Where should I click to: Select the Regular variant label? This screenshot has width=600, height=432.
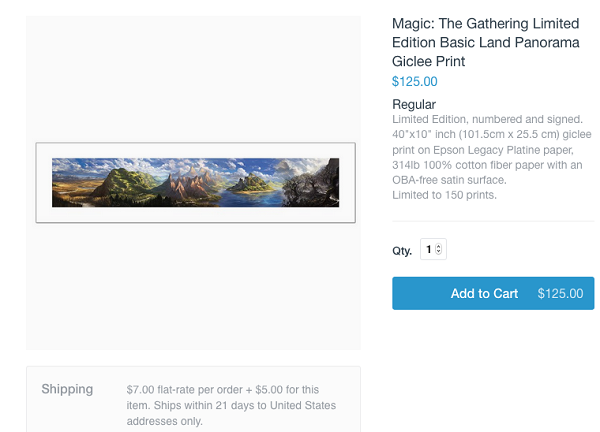414,104
